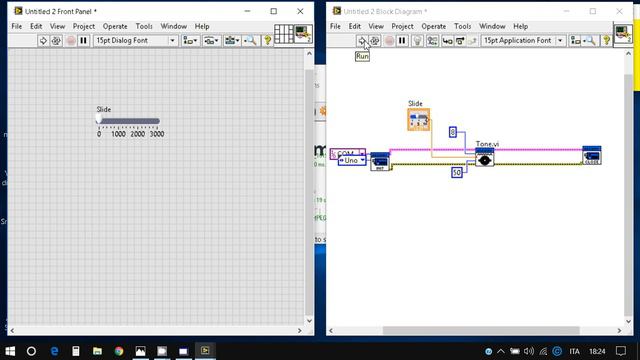The width and height of the screenshot is (640, 360).
Task: Open File menu in Front Panel window
Action: pos(17,26)
